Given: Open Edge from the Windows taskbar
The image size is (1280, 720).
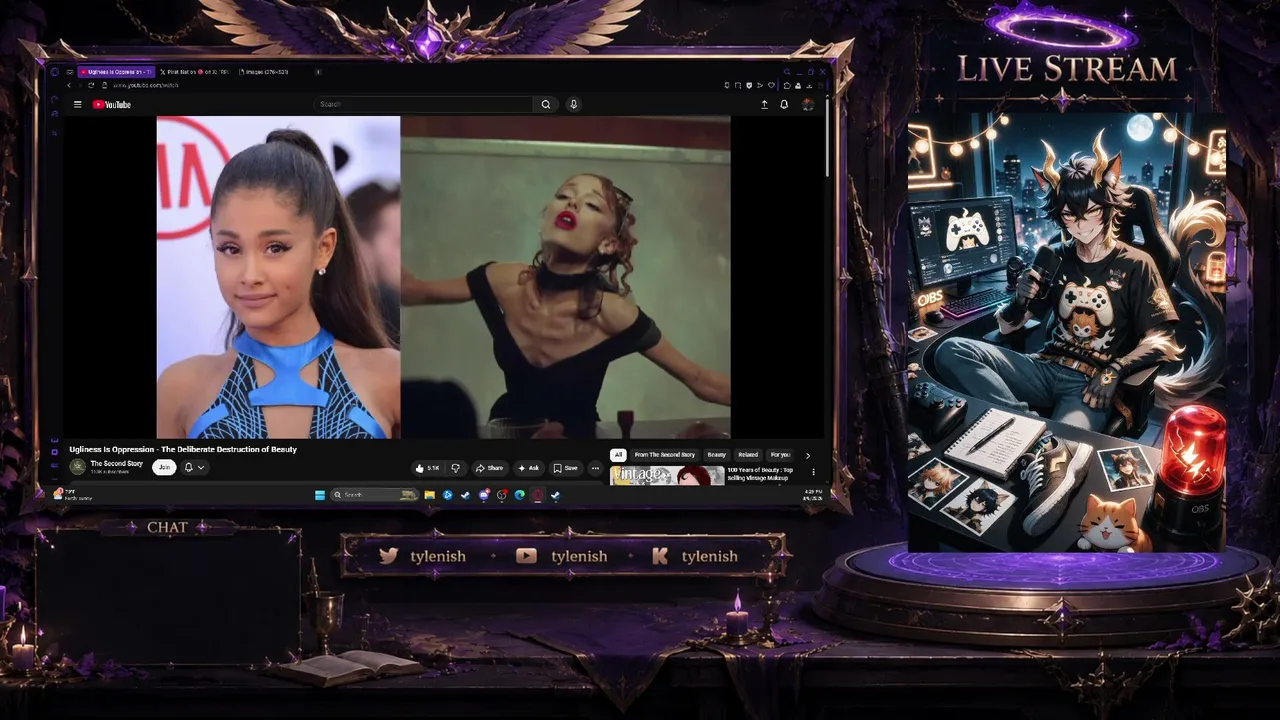Looking at the screenshot, I should click(x=520, y=495).
